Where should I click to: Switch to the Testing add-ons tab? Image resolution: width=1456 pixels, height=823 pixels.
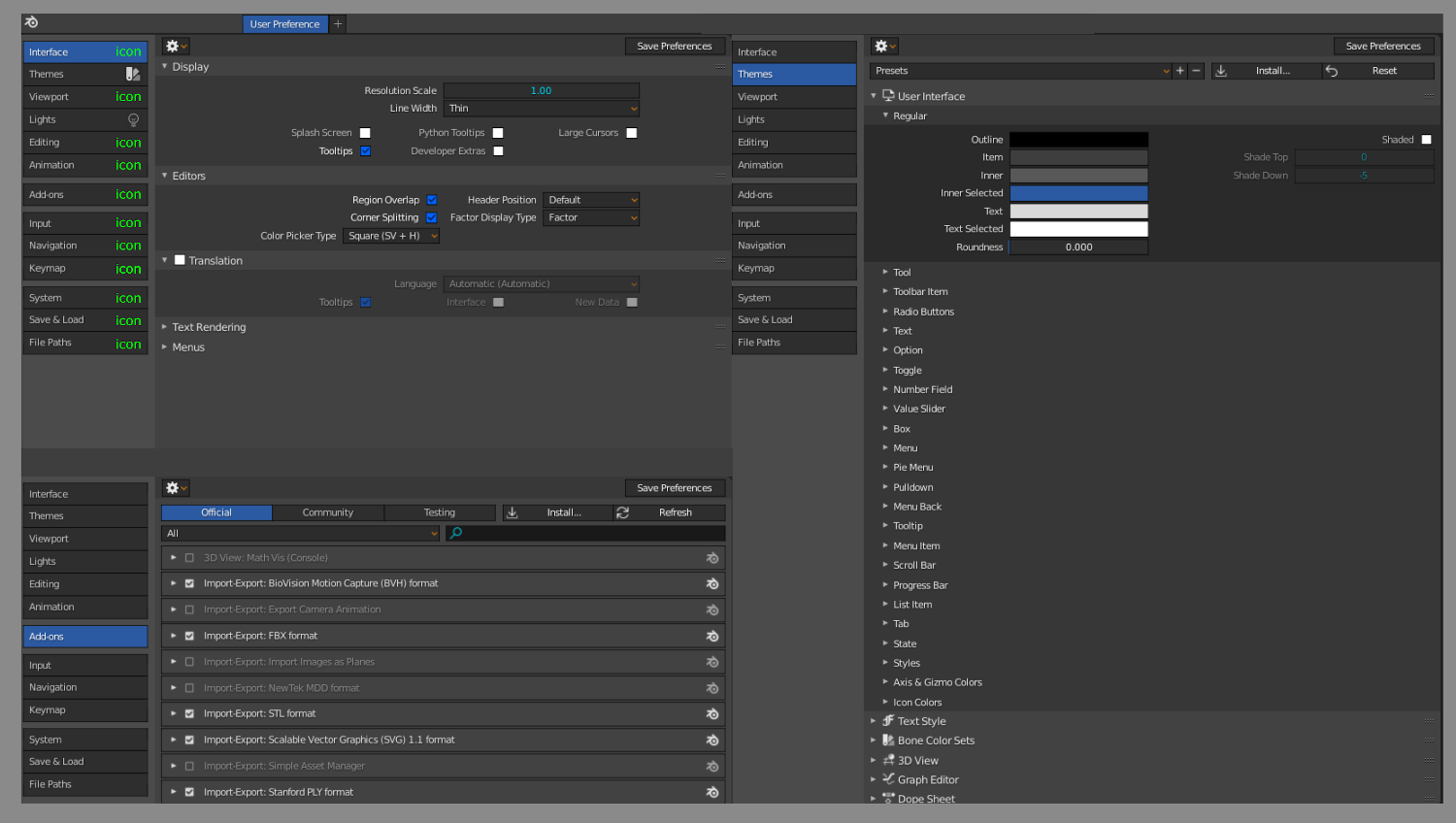point(440,512)
